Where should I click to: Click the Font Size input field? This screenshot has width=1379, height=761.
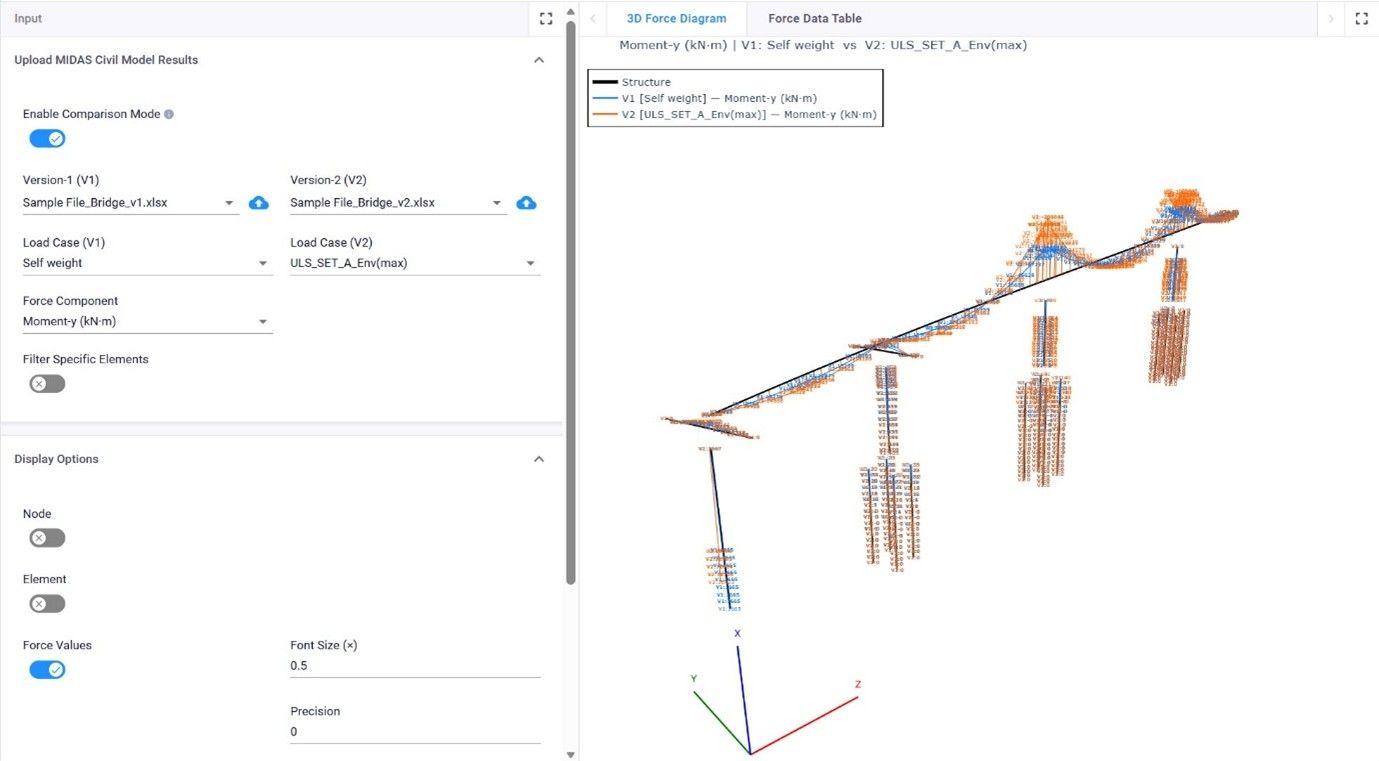[x=414, y=666]
